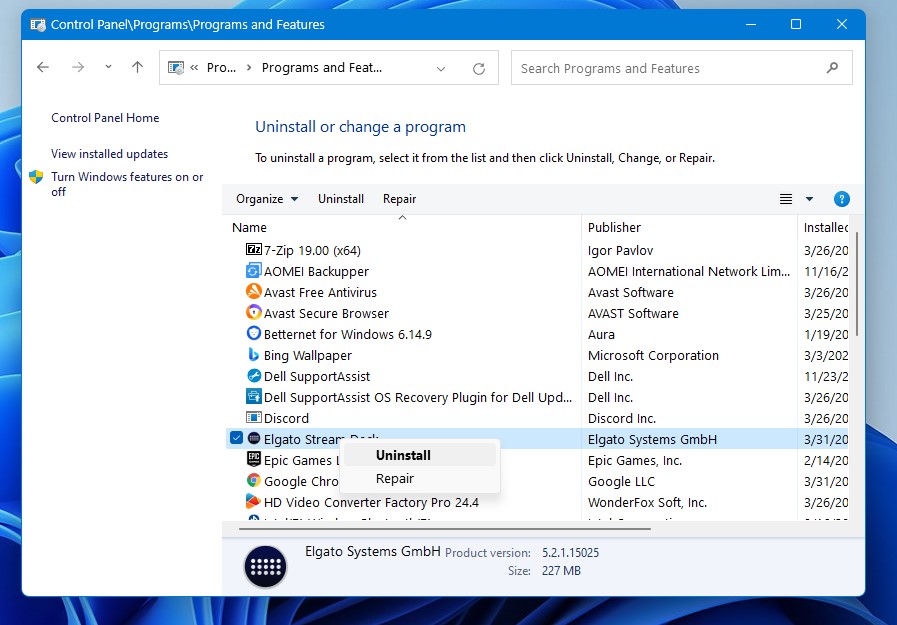Select the Bing Wallpaper entry
The height and width of the screenshot is (625, 897).
coord(307,356)
